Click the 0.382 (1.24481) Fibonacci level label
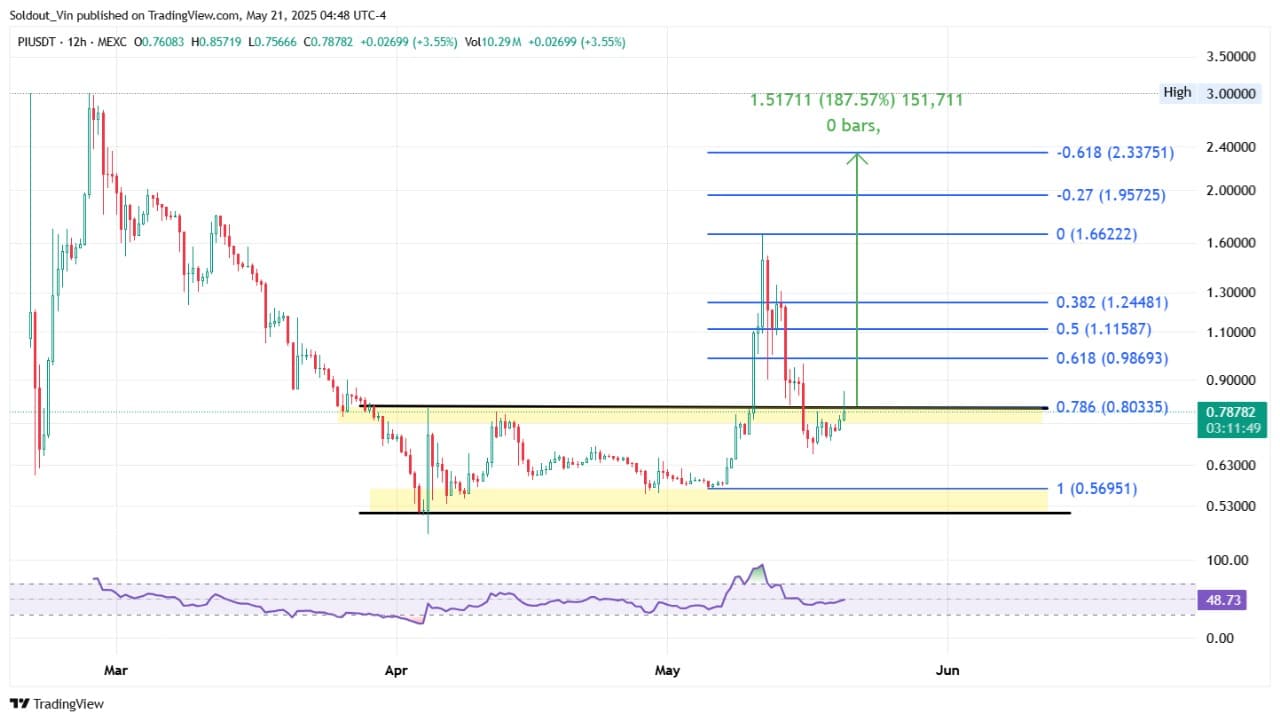The image size is (1280, 721). [x=1111, y=302]
